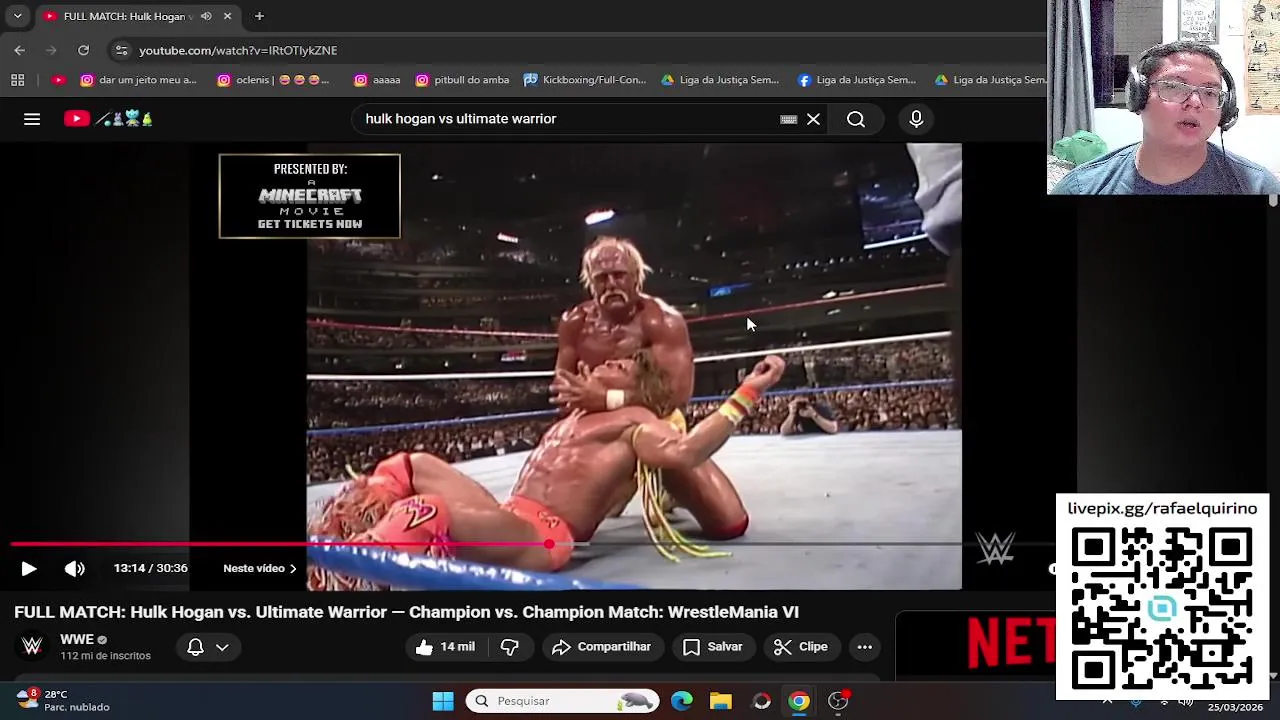
Task: Open the 'aaaaa' bookmark
Action: coord(377,80)
